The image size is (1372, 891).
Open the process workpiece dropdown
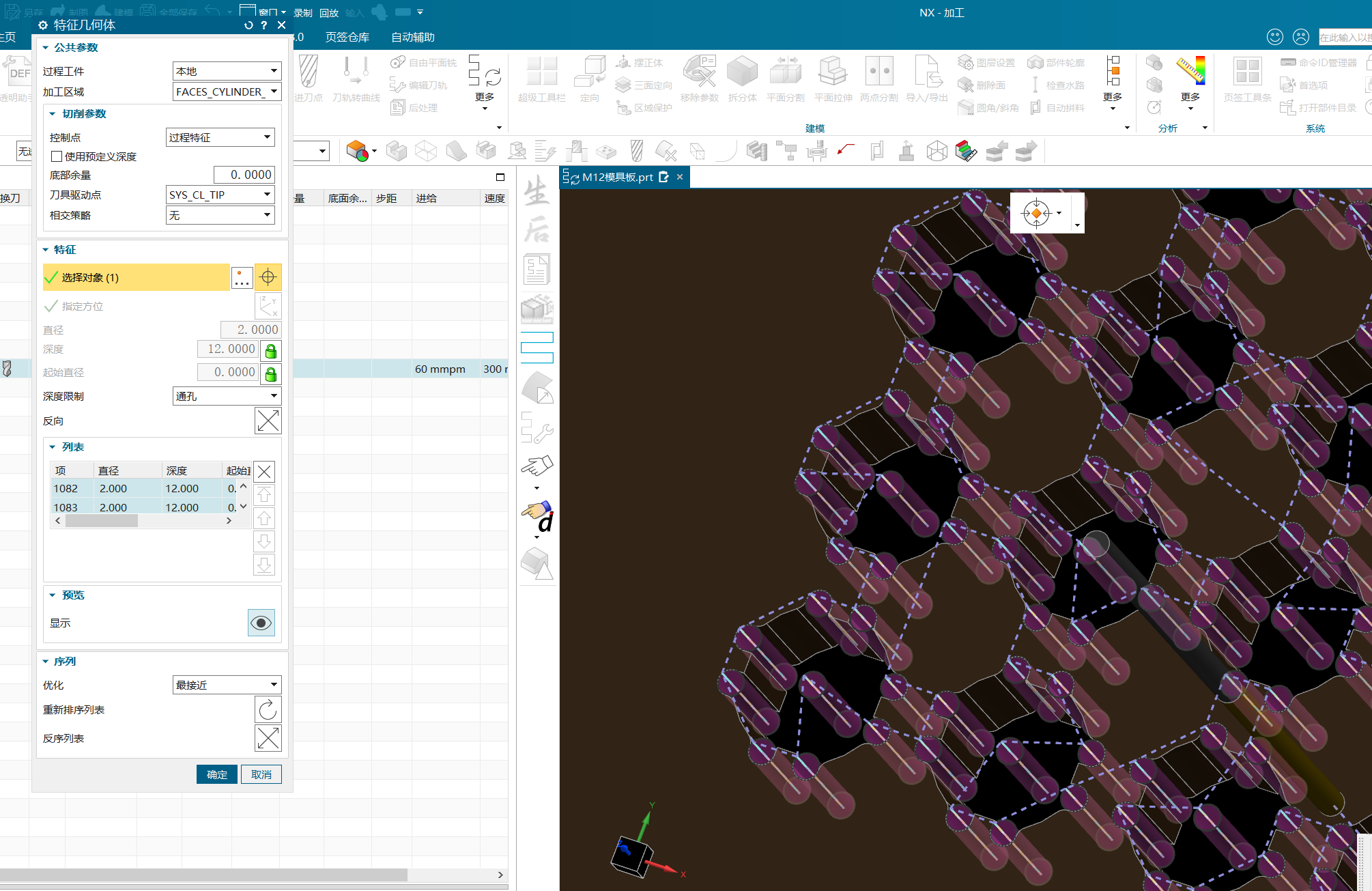227,71
